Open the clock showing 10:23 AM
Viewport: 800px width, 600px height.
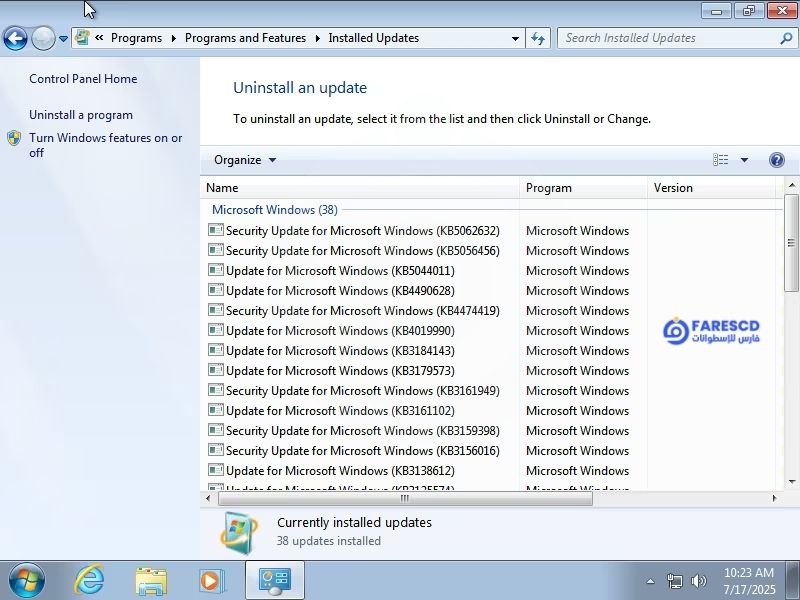coord(749,581)
